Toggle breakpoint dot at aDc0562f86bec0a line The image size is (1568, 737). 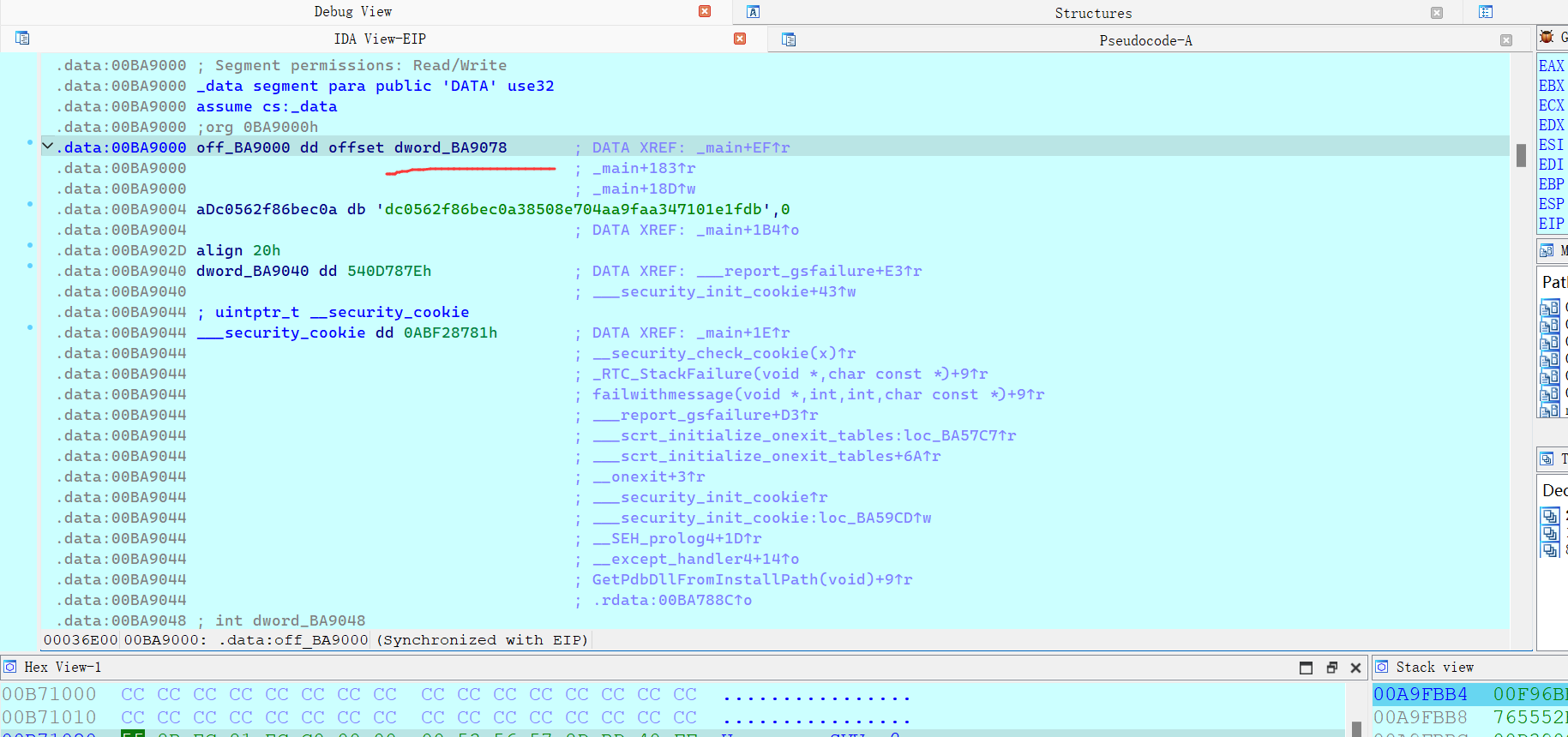30,204
